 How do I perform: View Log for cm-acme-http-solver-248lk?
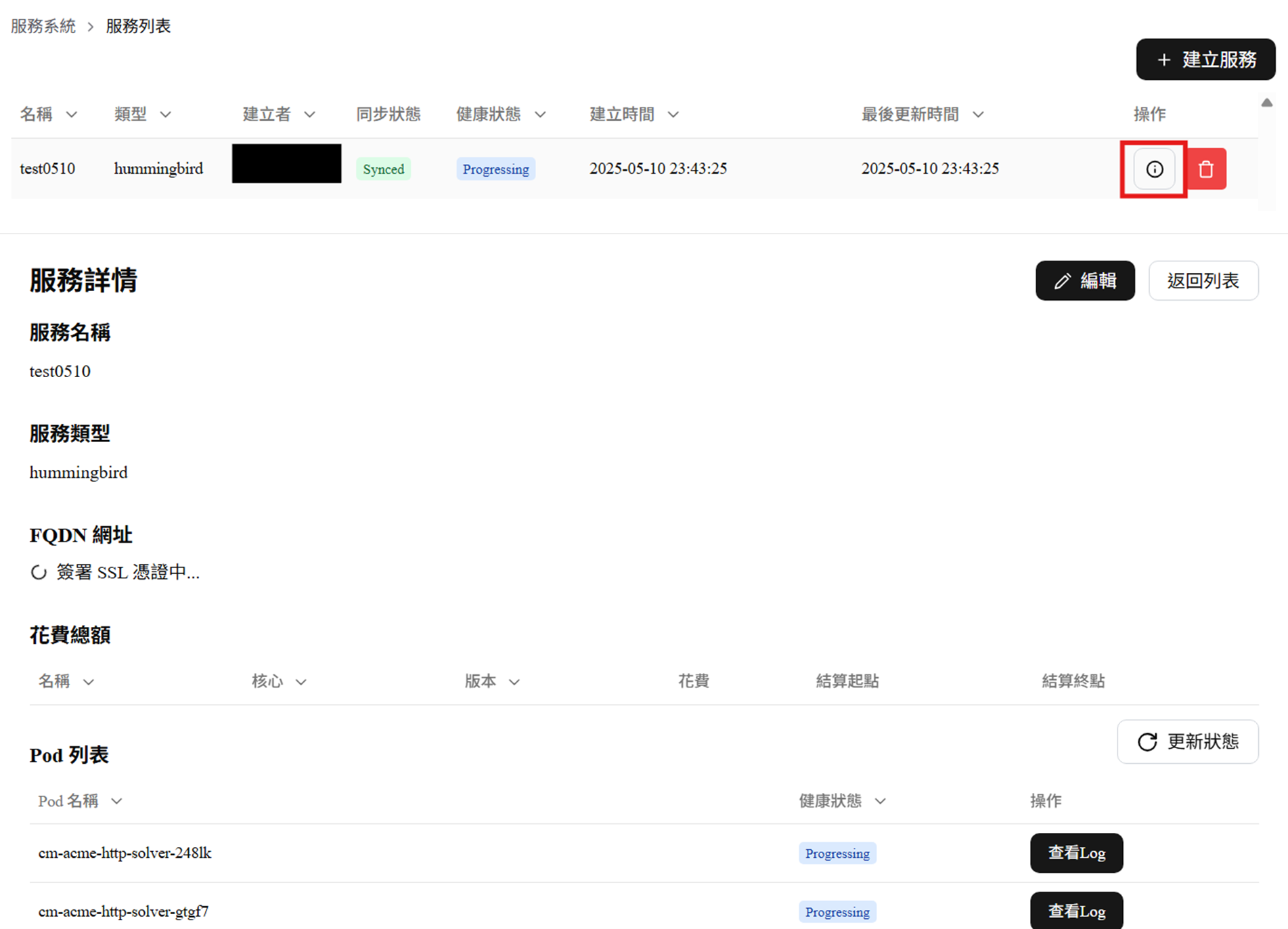tap(1076, 853)
